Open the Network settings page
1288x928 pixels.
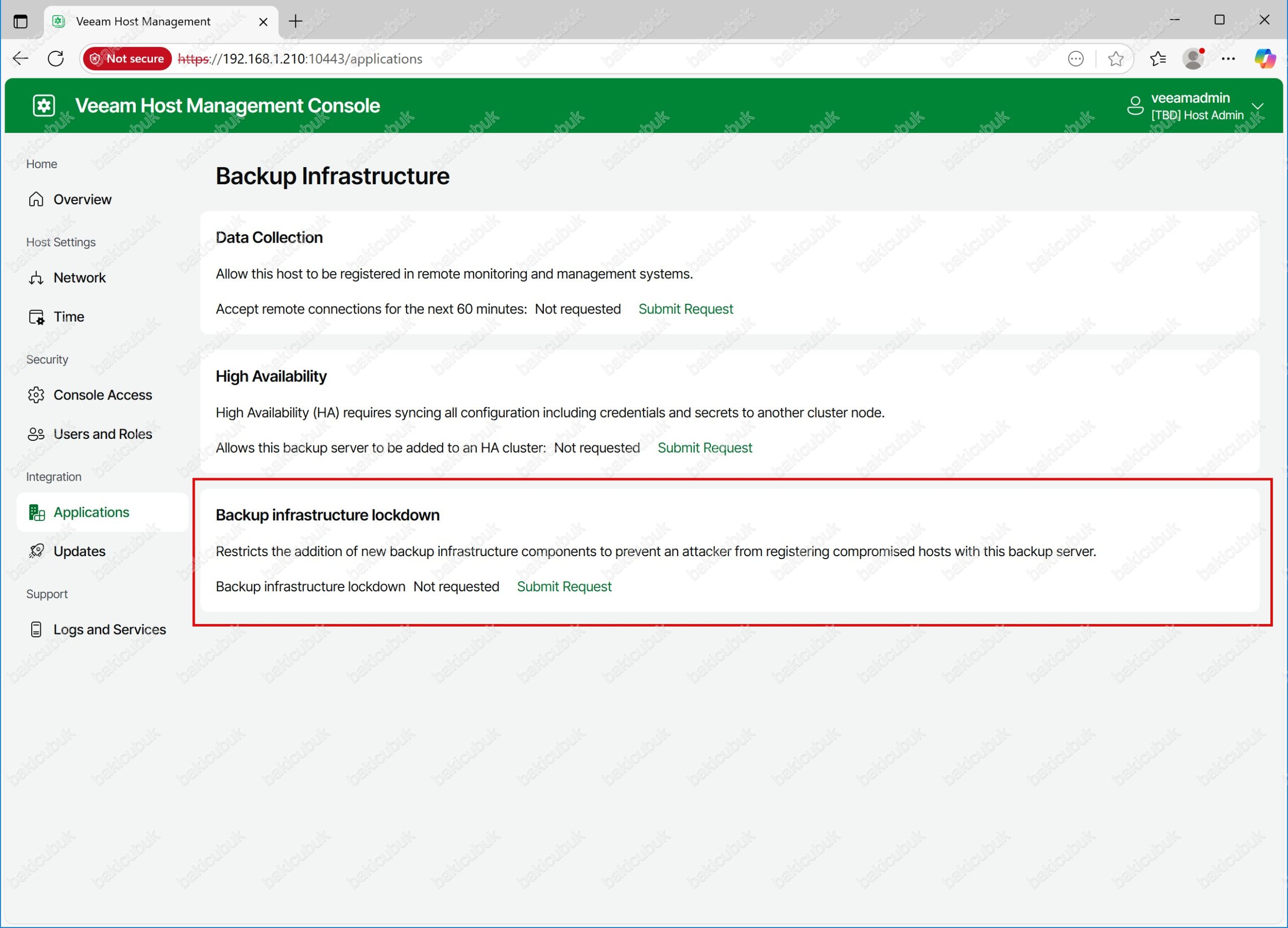(102, 278)
